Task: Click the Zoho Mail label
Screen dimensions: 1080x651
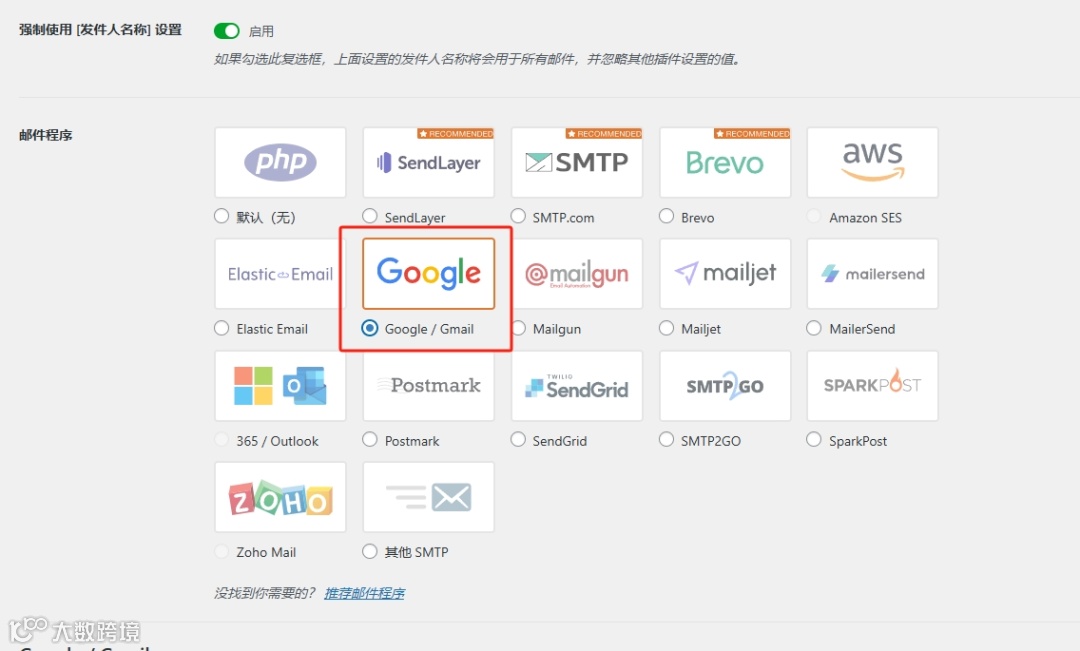Action: 266,552
